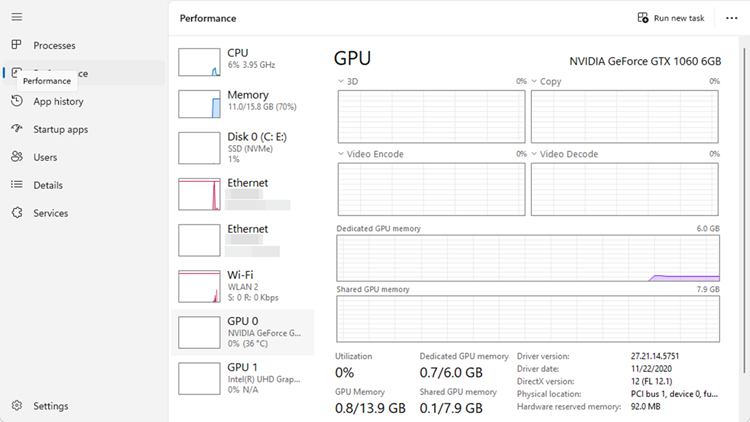The image size is (750, 422).
Task: Click the Shared GPU memory graph
Action: pos(528,319)
